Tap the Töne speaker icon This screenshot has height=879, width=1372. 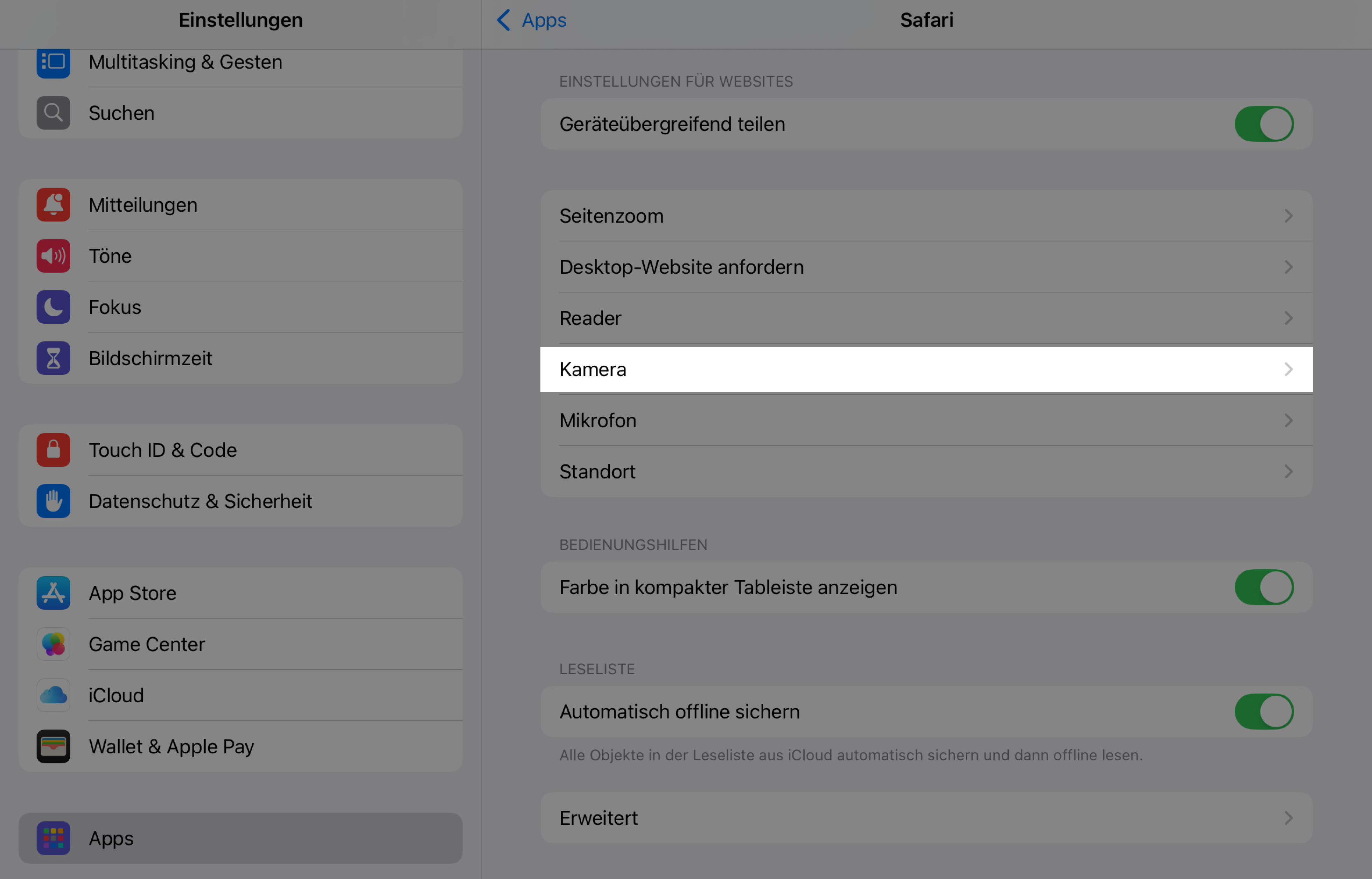tap(53, 256)
